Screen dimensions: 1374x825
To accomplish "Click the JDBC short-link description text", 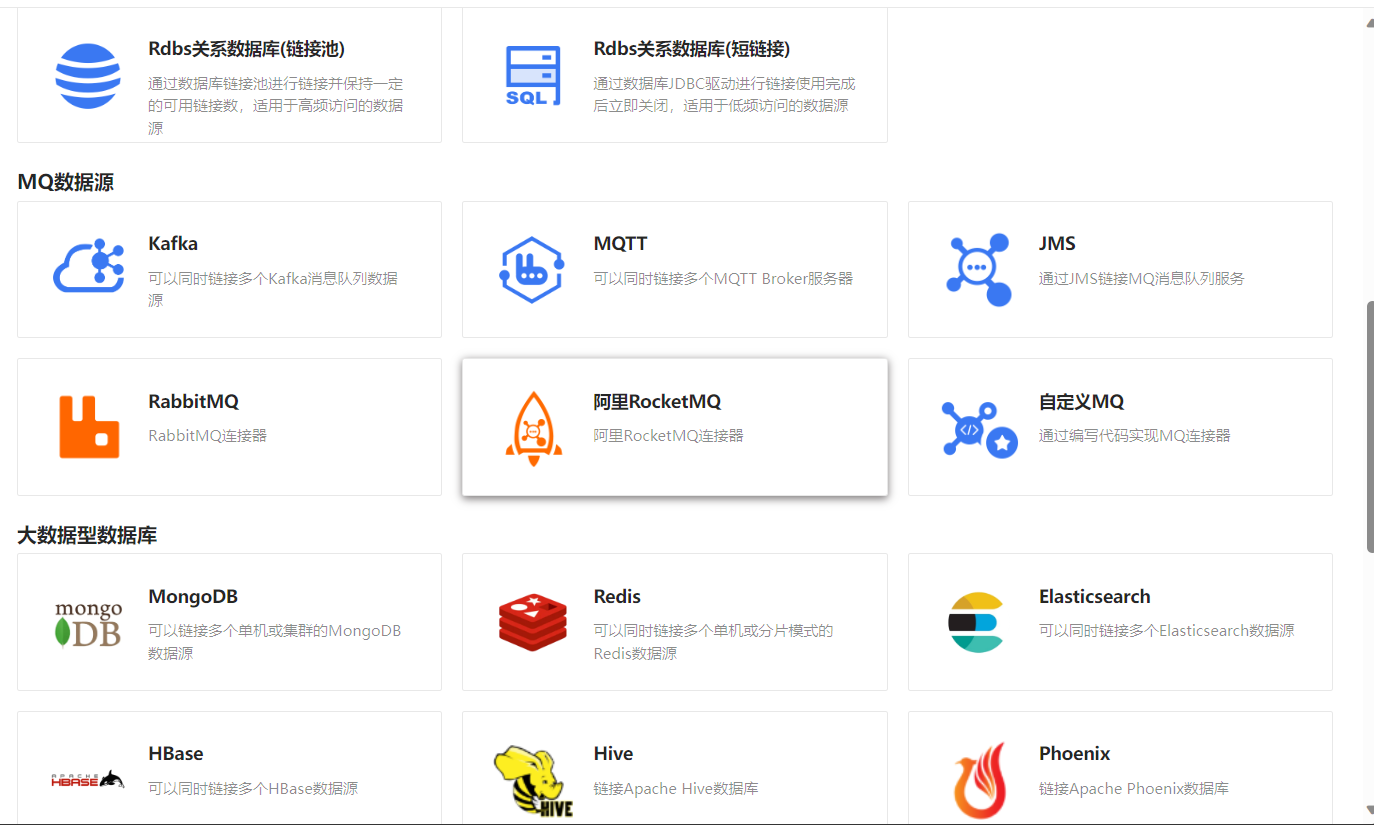I will click(724, 95).
